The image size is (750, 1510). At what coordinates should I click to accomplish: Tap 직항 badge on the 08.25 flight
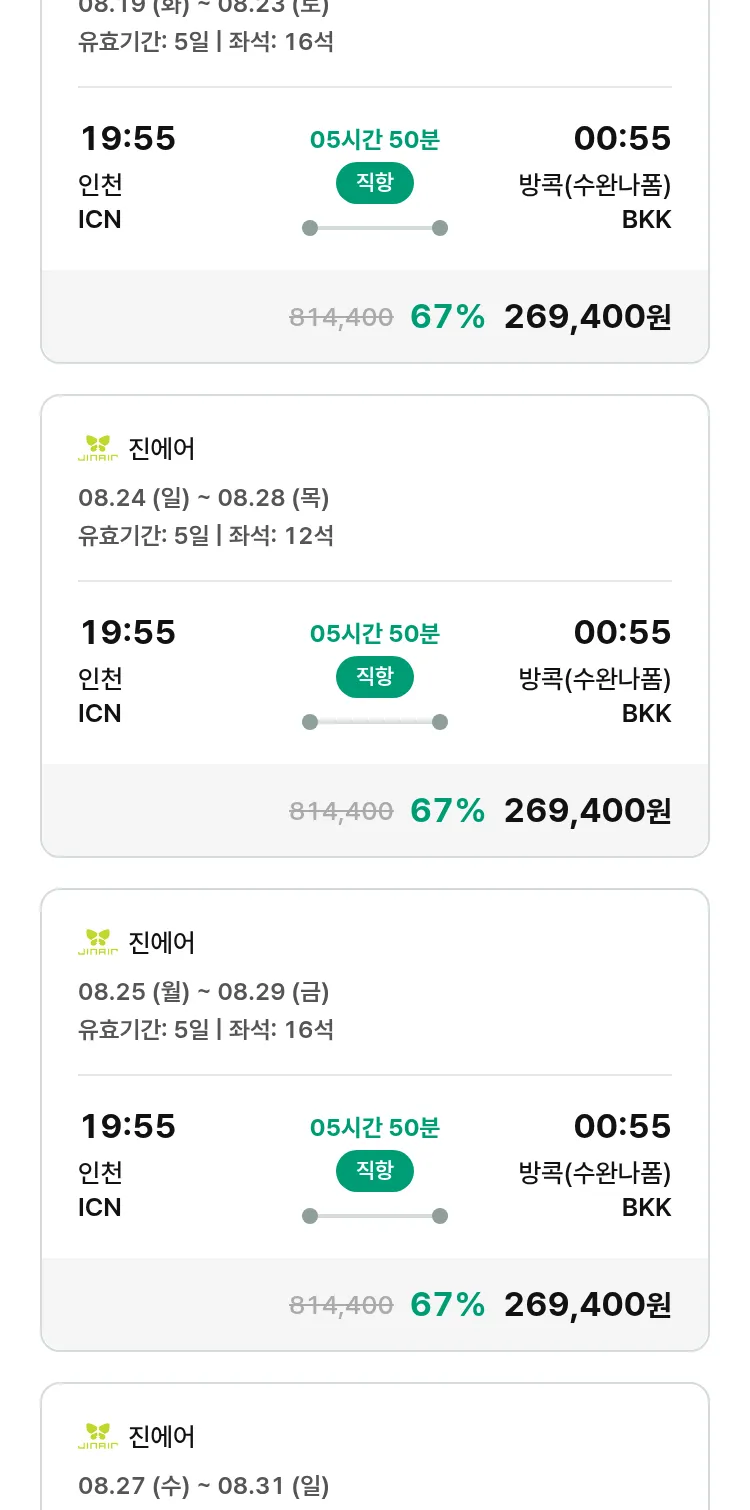[x=374, y=1171]
